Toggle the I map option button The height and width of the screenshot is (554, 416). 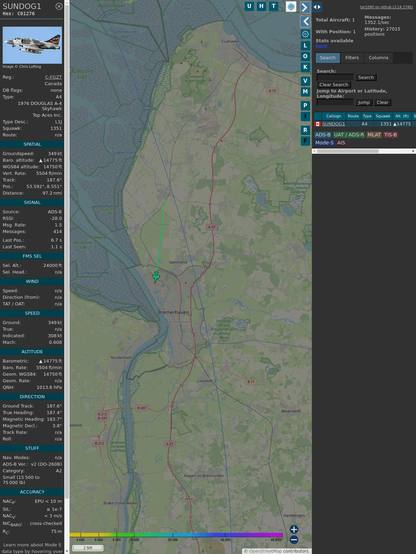point(305,116)
